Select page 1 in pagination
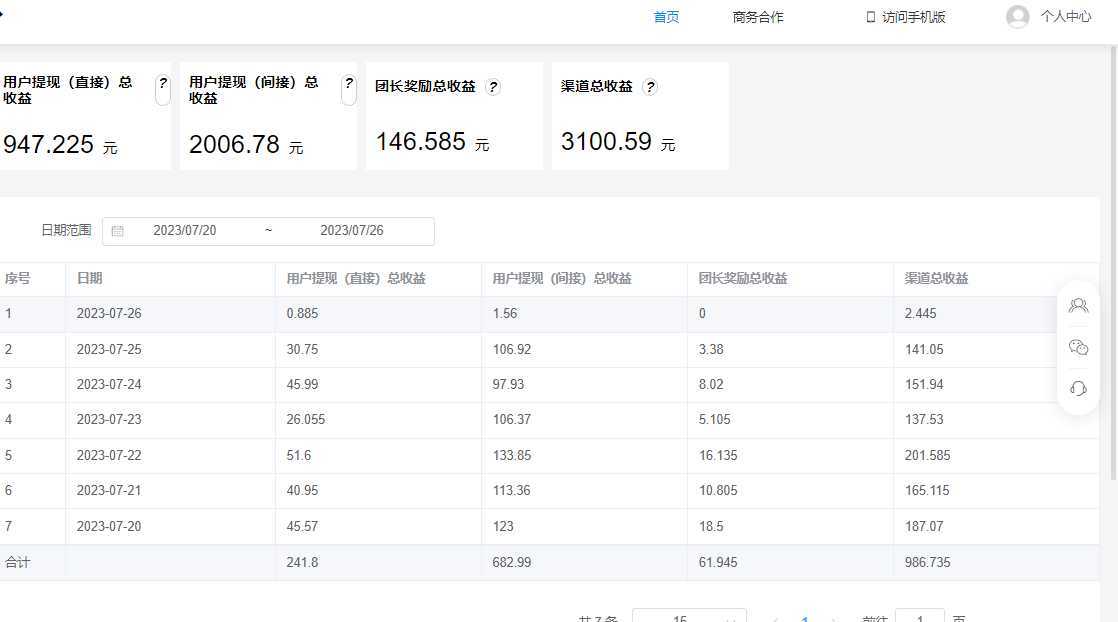 click(805, 618)
